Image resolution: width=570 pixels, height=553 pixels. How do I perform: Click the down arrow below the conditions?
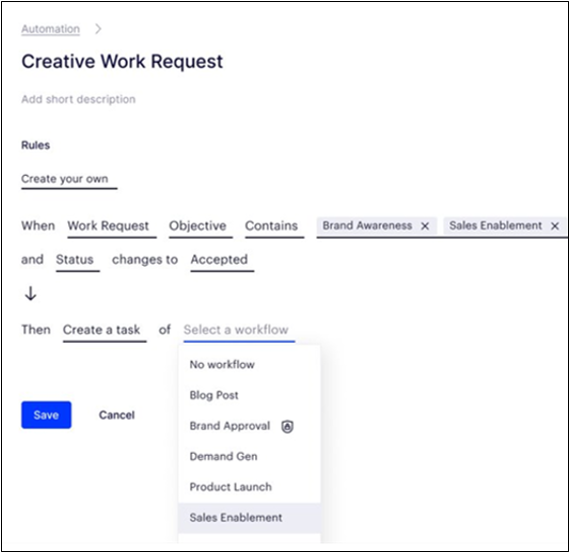point(31,293)
